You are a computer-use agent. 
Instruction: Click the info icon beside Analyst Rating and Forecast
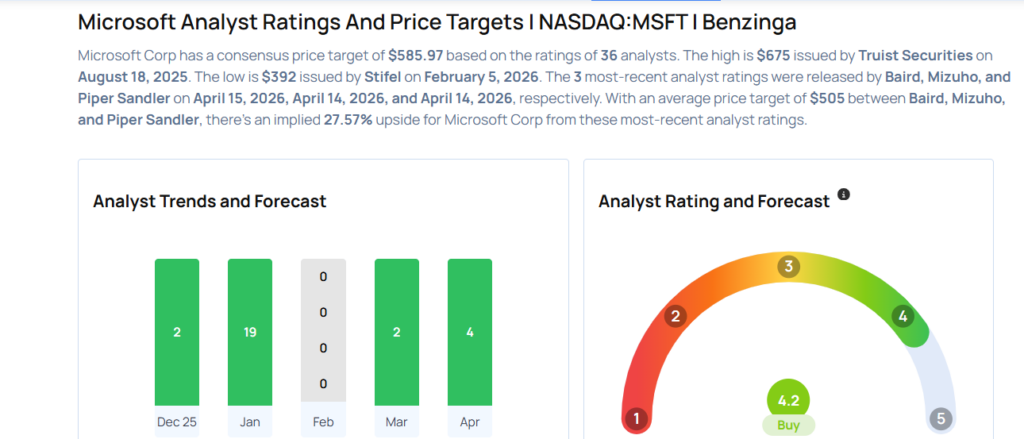pos(844,194)
